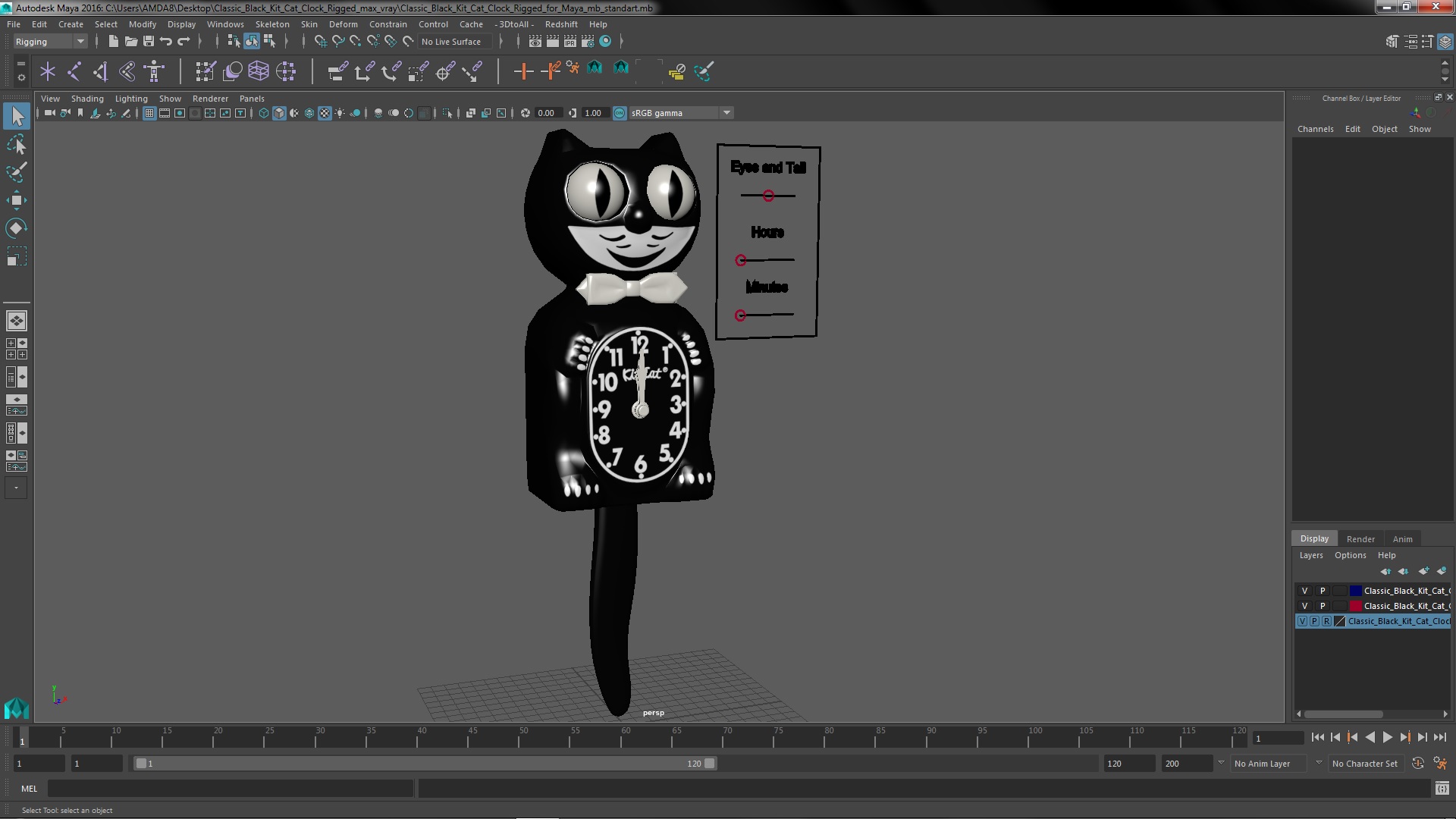Click the current frame input field
The width and height of the screenshot is (1456, 819).
coord(1278,738)
